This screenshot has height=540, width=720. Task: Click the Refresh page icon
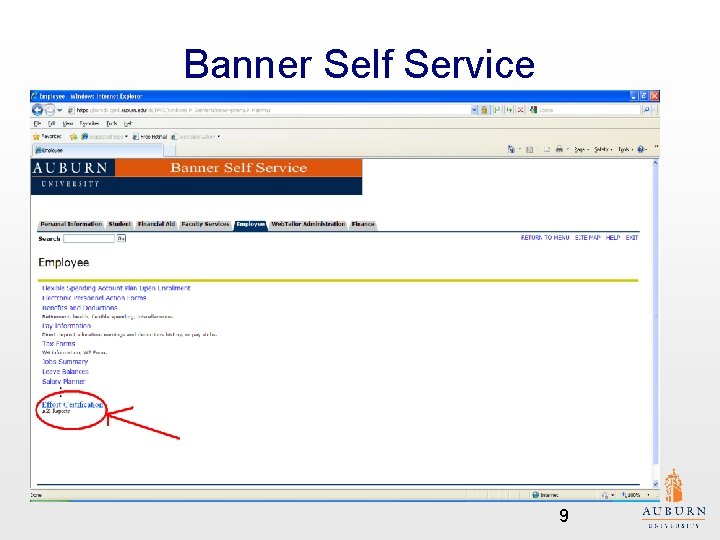click(x=509, y=110)
